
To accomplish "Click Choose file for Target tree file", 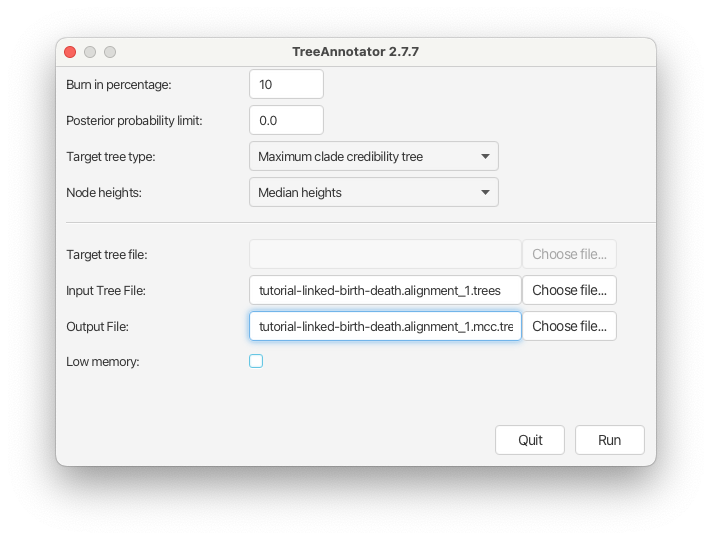I will (x=569, y=254).
